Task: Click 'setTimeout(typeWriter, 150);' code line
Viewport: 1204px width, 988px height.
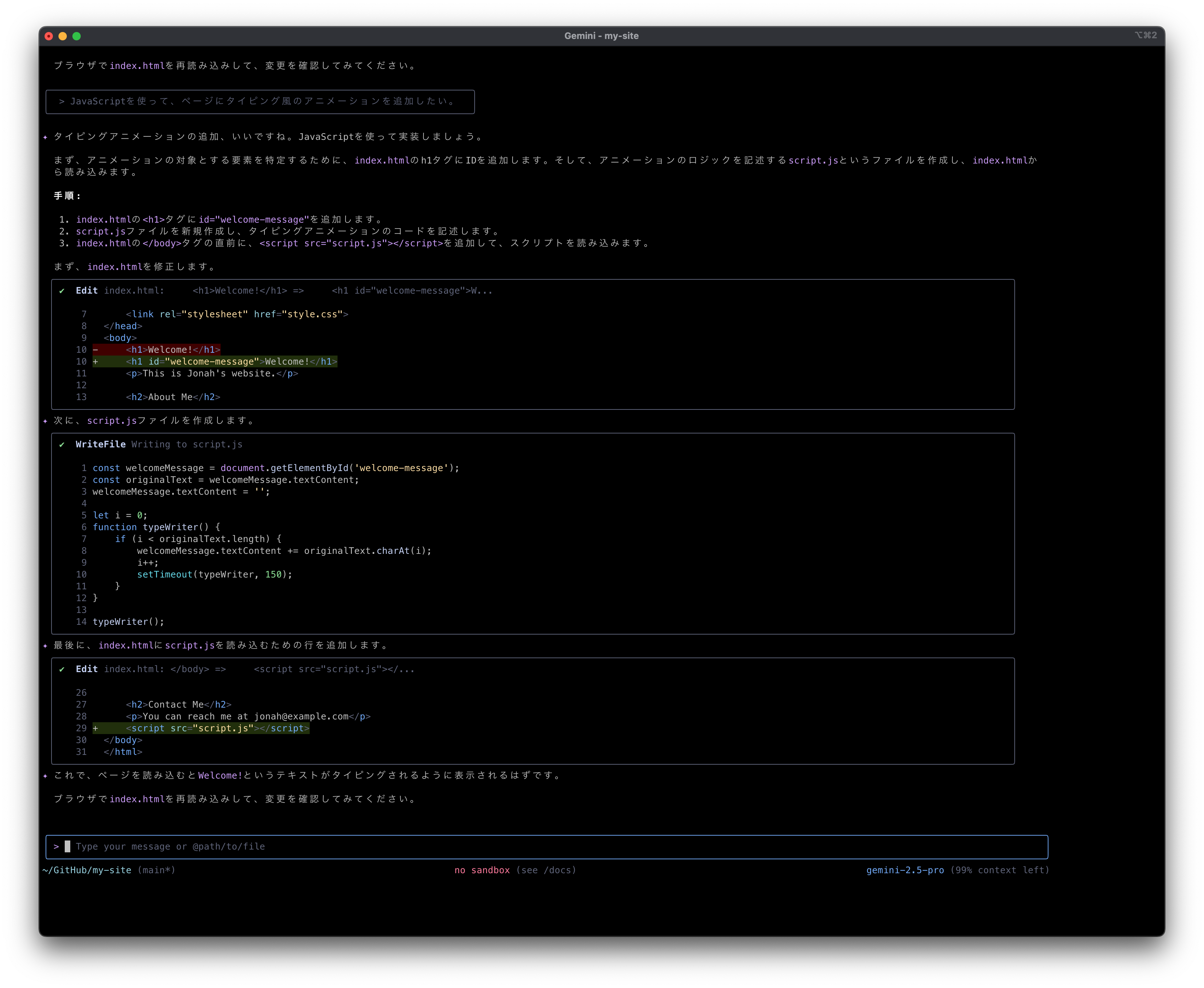Action: click(215, 574)
